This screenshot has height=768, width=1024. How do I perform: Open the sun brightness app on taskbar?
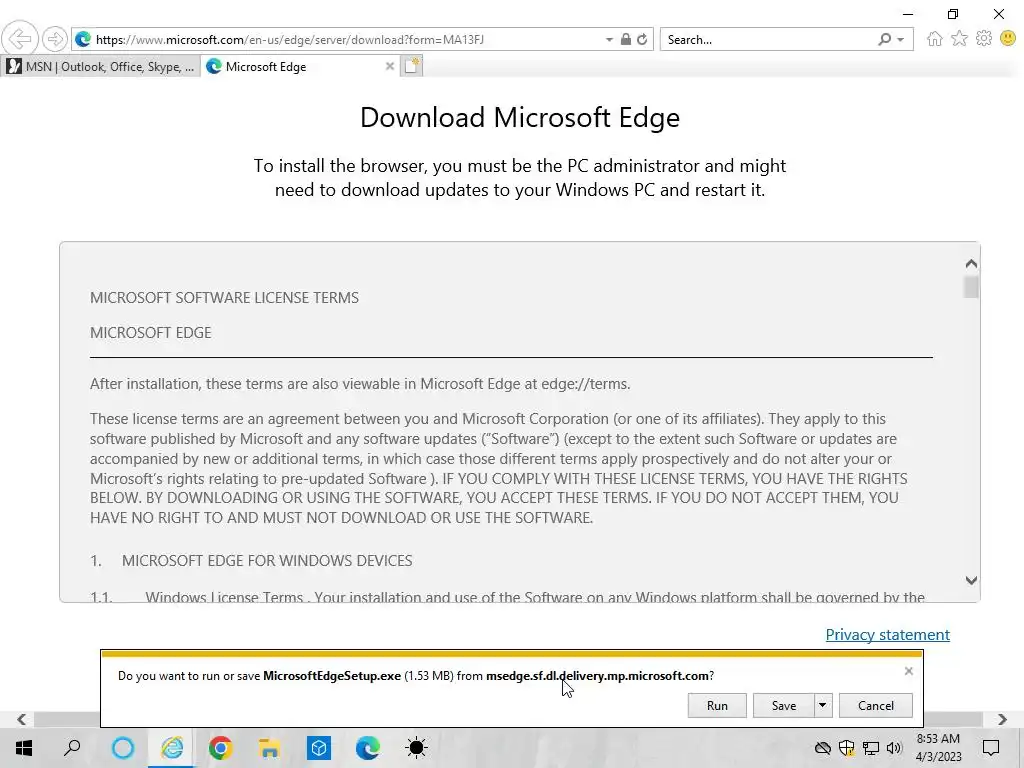point(417,748)
